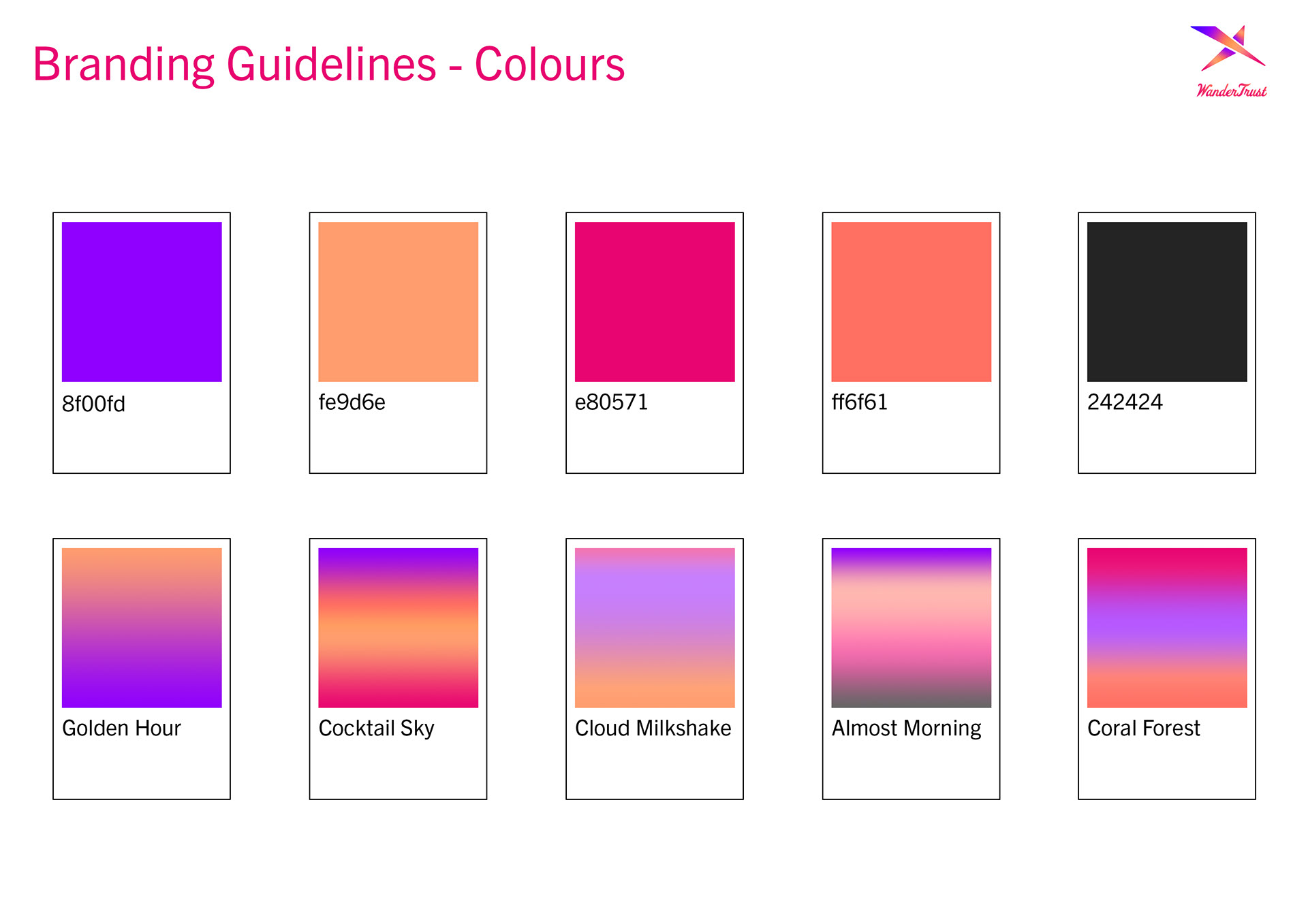The height and width of the screenshot is (924, 1308).
Task: Choose the Cocktail Sky gradient swatch
Action: [398, 628]
